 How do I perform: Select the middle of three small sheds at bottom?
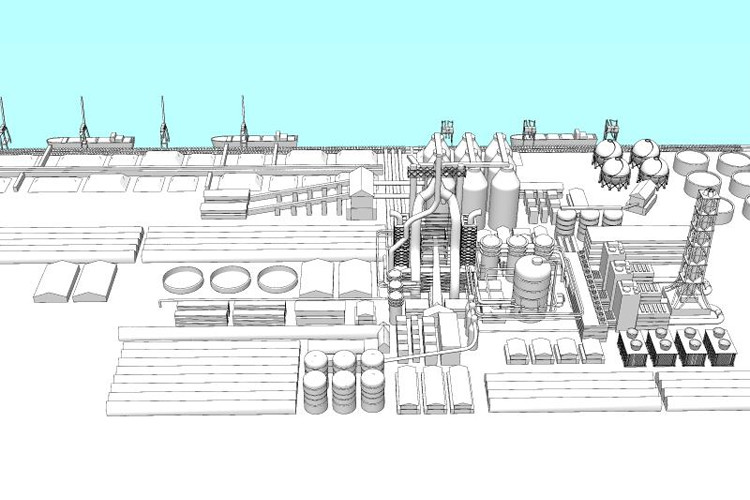tap(434, 389)
